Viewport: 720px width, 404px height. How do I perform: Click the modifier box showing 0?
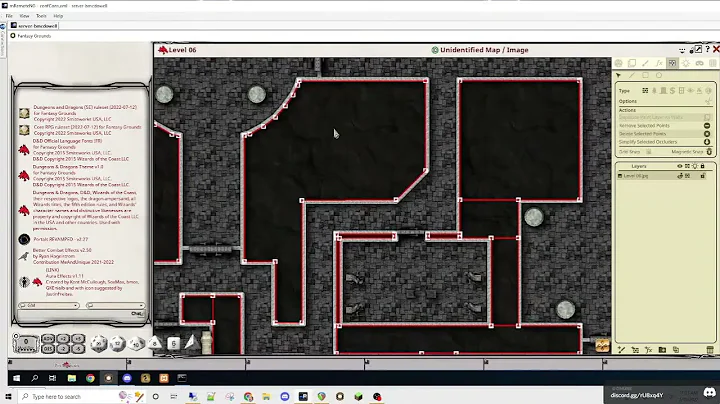point(26,343)
